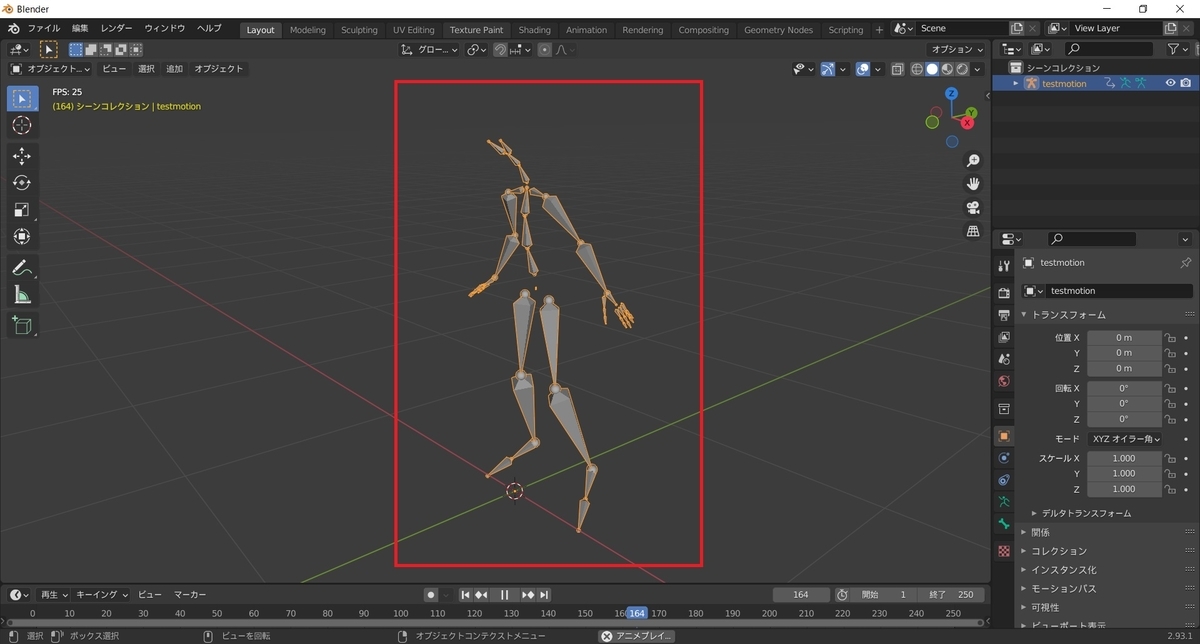Click the viewport zoom magnifier icon

point(973,161)
